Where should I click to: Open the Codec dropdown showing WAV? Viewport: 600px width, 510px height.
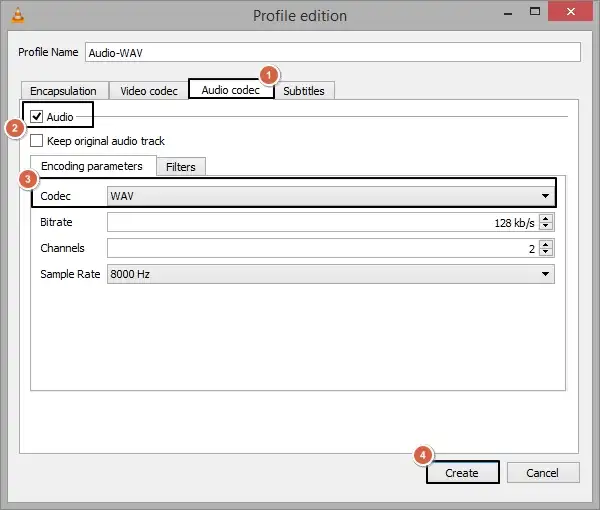click(x=331, y=196)
